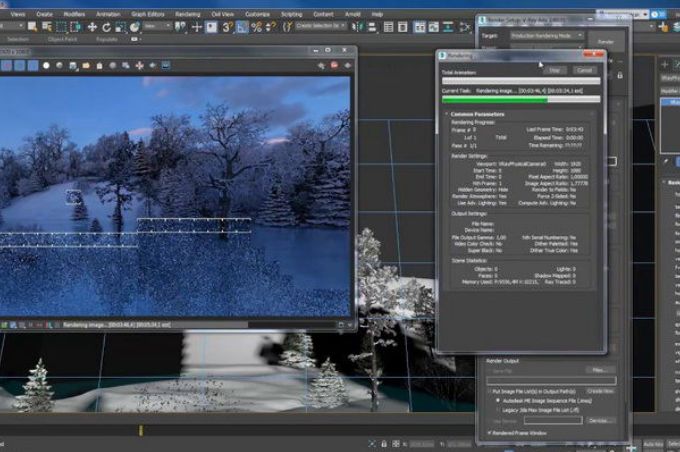
Task: Click the Mirror tool icon
Action: coord(357,27)
